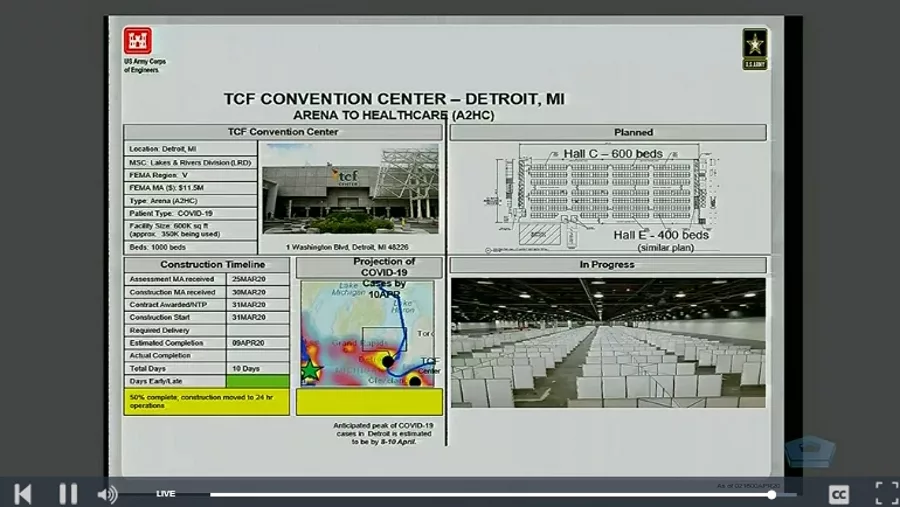
Task: Click the US Army Corps of Engineers castle logo
Action: coord(138,41)
